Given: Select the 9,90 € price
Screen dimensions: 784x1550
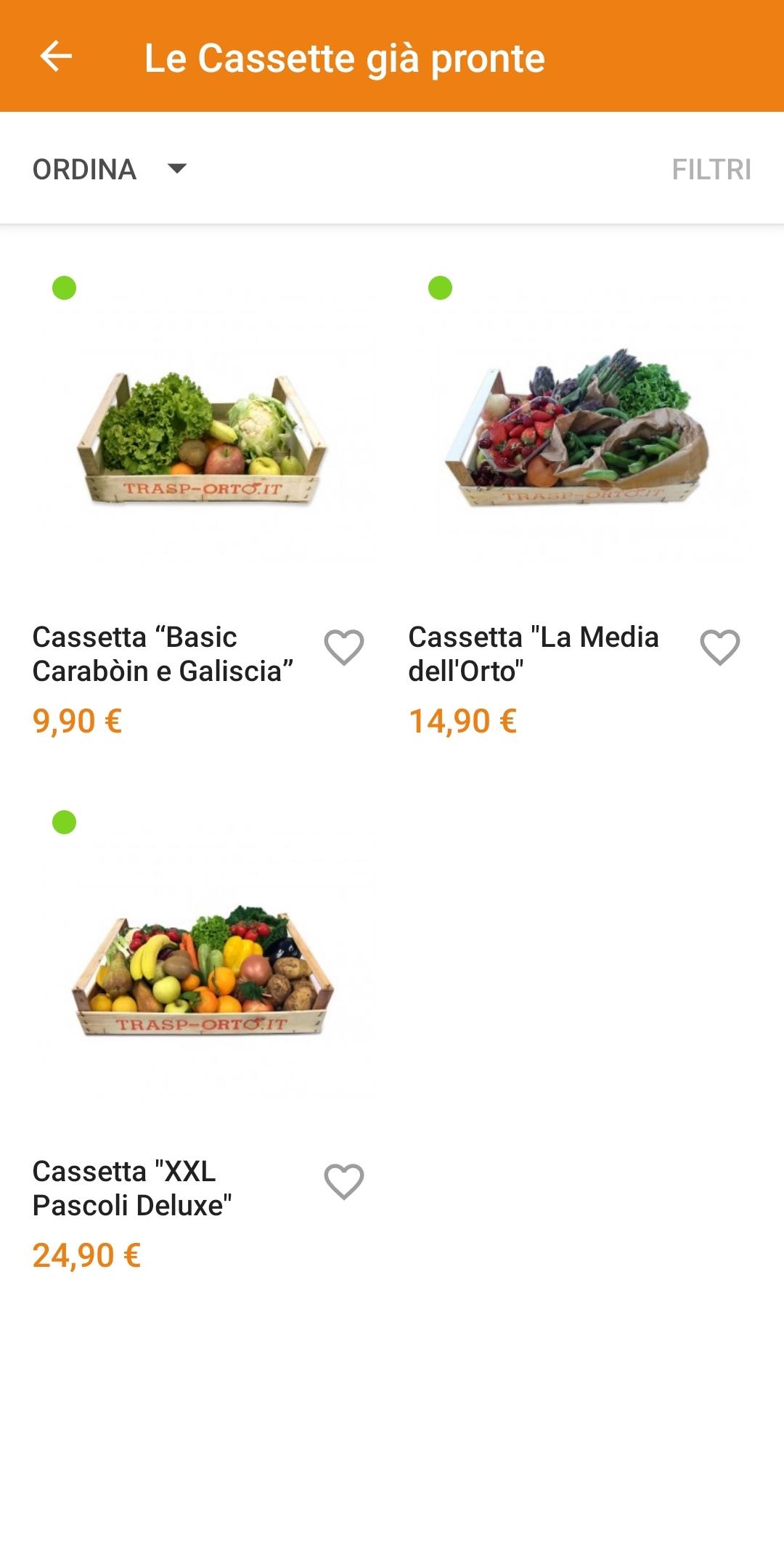Looking at the screenshot, I should click(77, 722).
